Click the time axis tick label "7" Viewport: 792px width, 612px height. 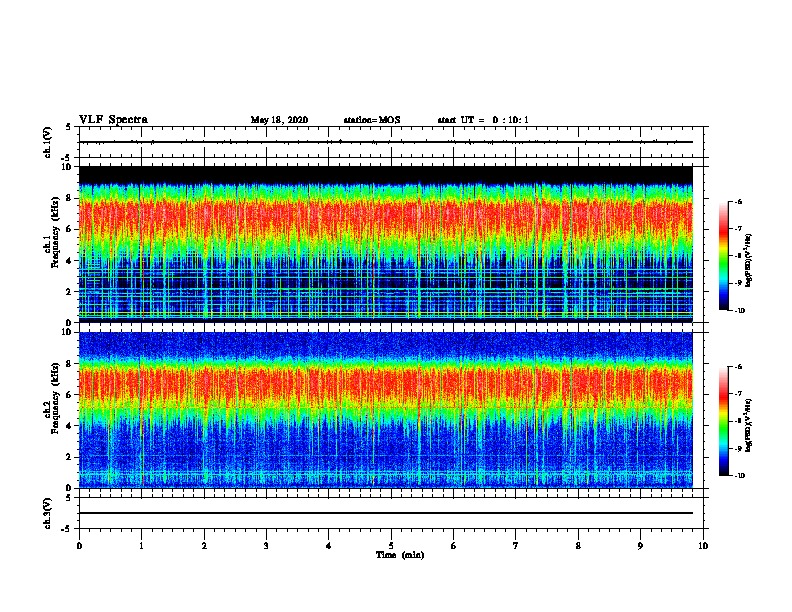pyautogui.click(x=516, y=546)
